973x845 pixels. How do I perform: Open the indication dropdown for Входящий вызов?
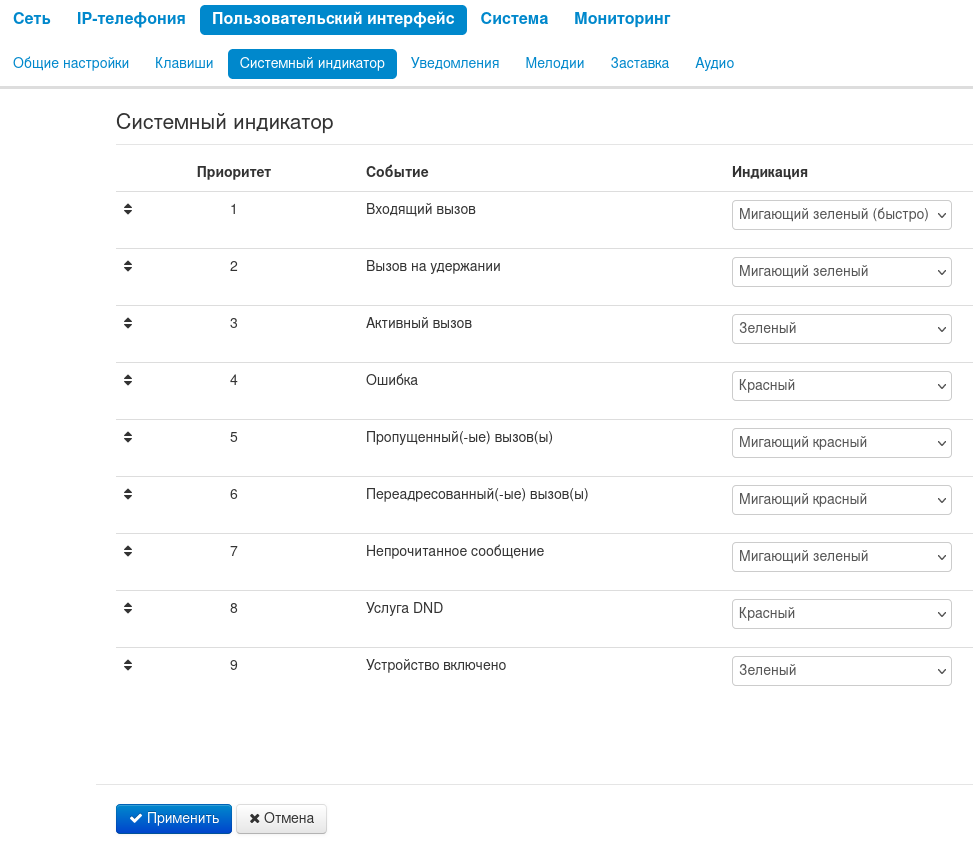pyautogui.click(x=841, y=215)
